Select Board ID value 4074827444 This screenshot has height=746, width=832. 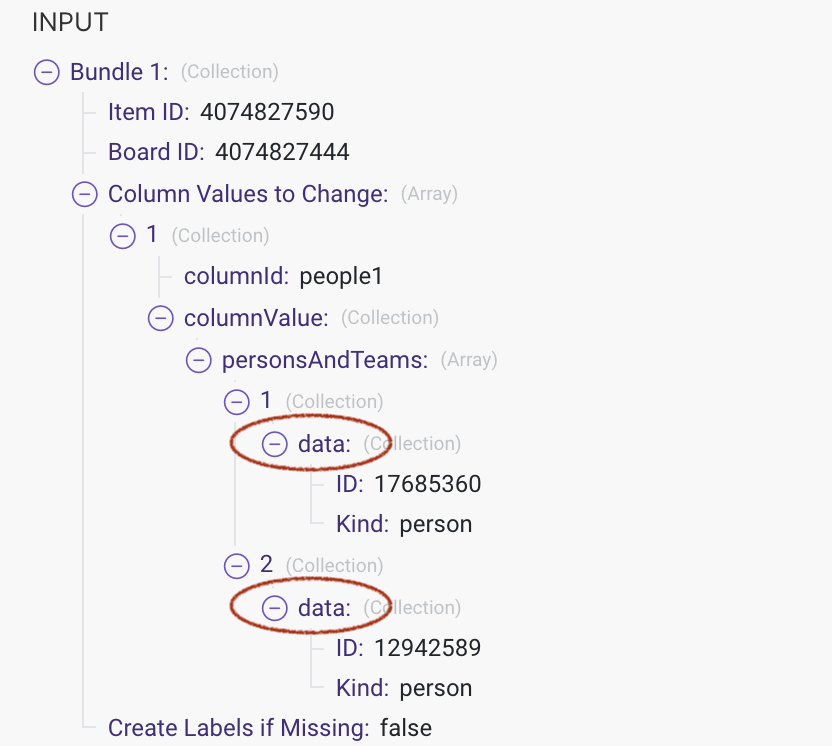282,152
